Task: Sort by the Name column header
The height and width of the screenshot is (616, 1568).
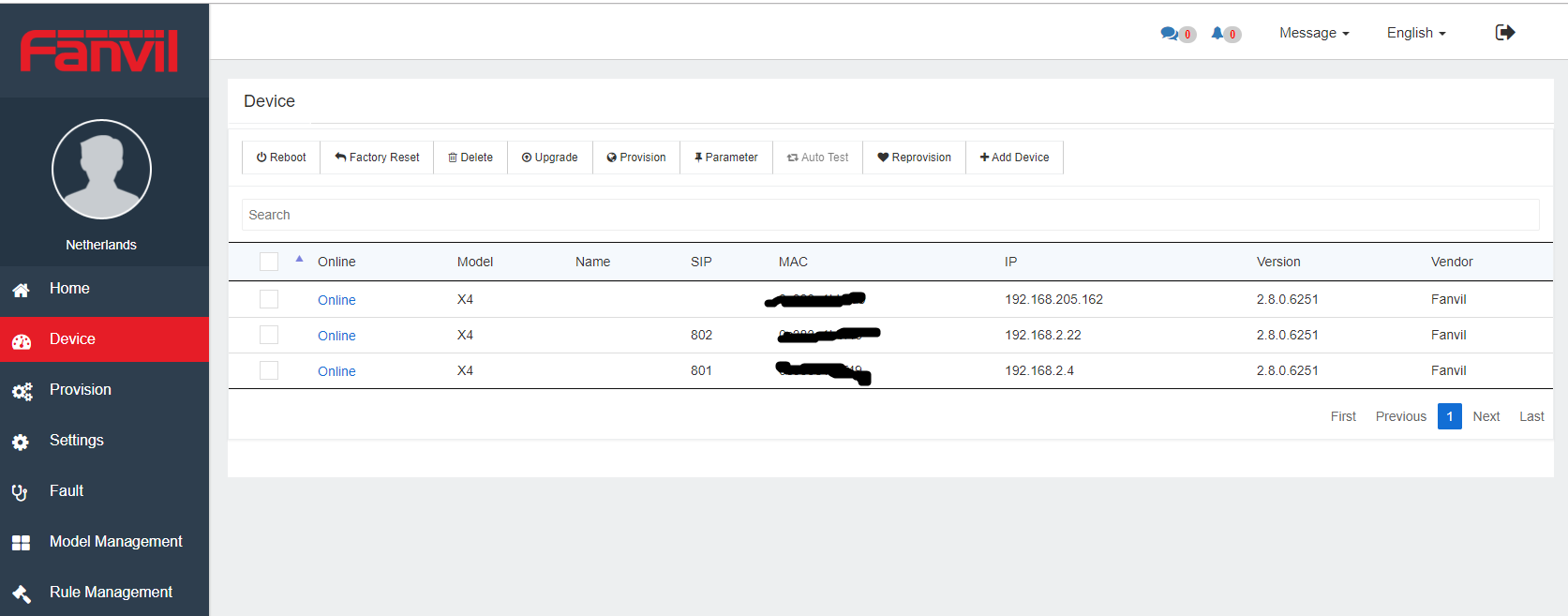Action: coord(592,262)
